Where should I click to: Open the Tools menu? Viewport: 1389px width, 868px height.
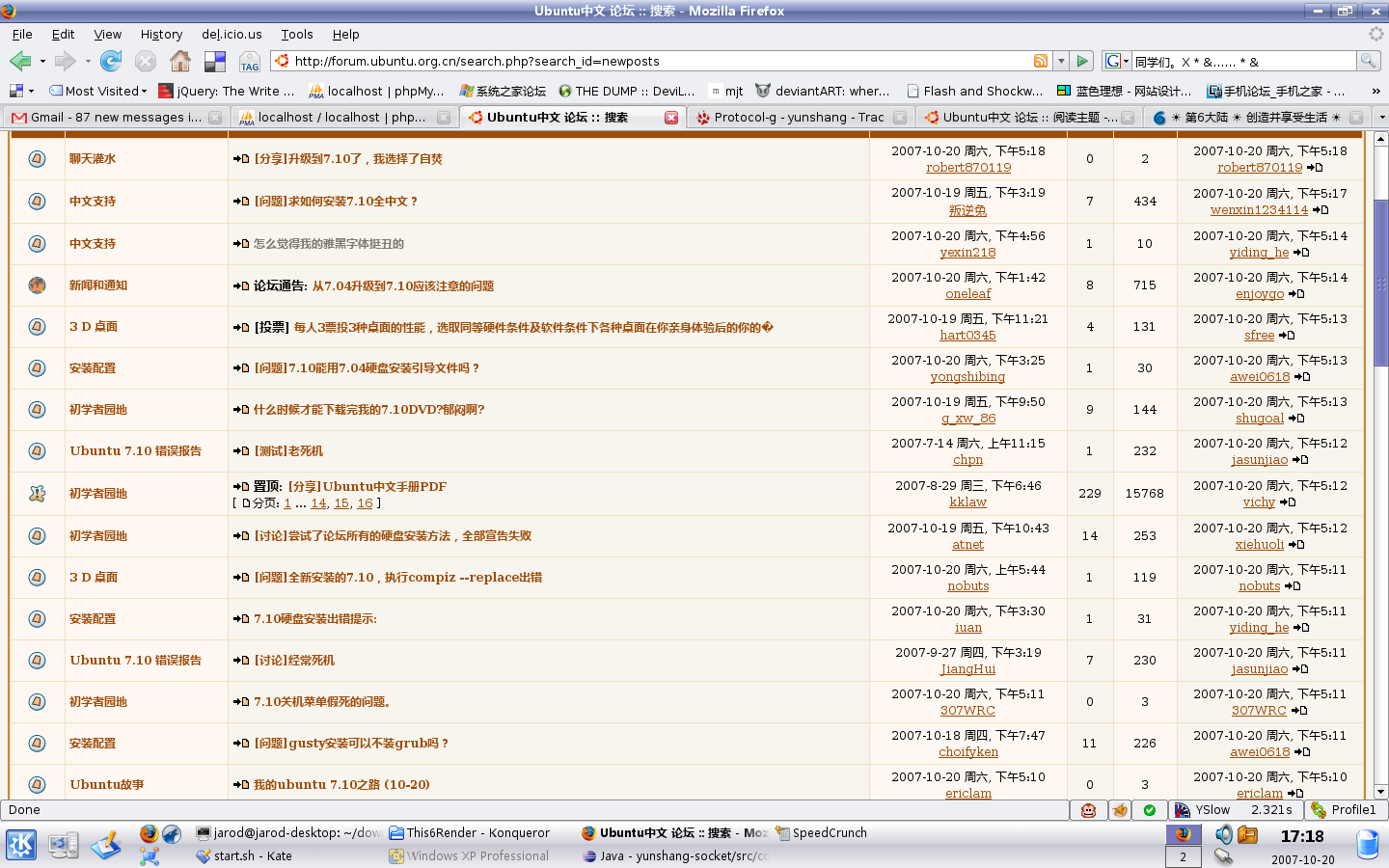coord(297,34)
